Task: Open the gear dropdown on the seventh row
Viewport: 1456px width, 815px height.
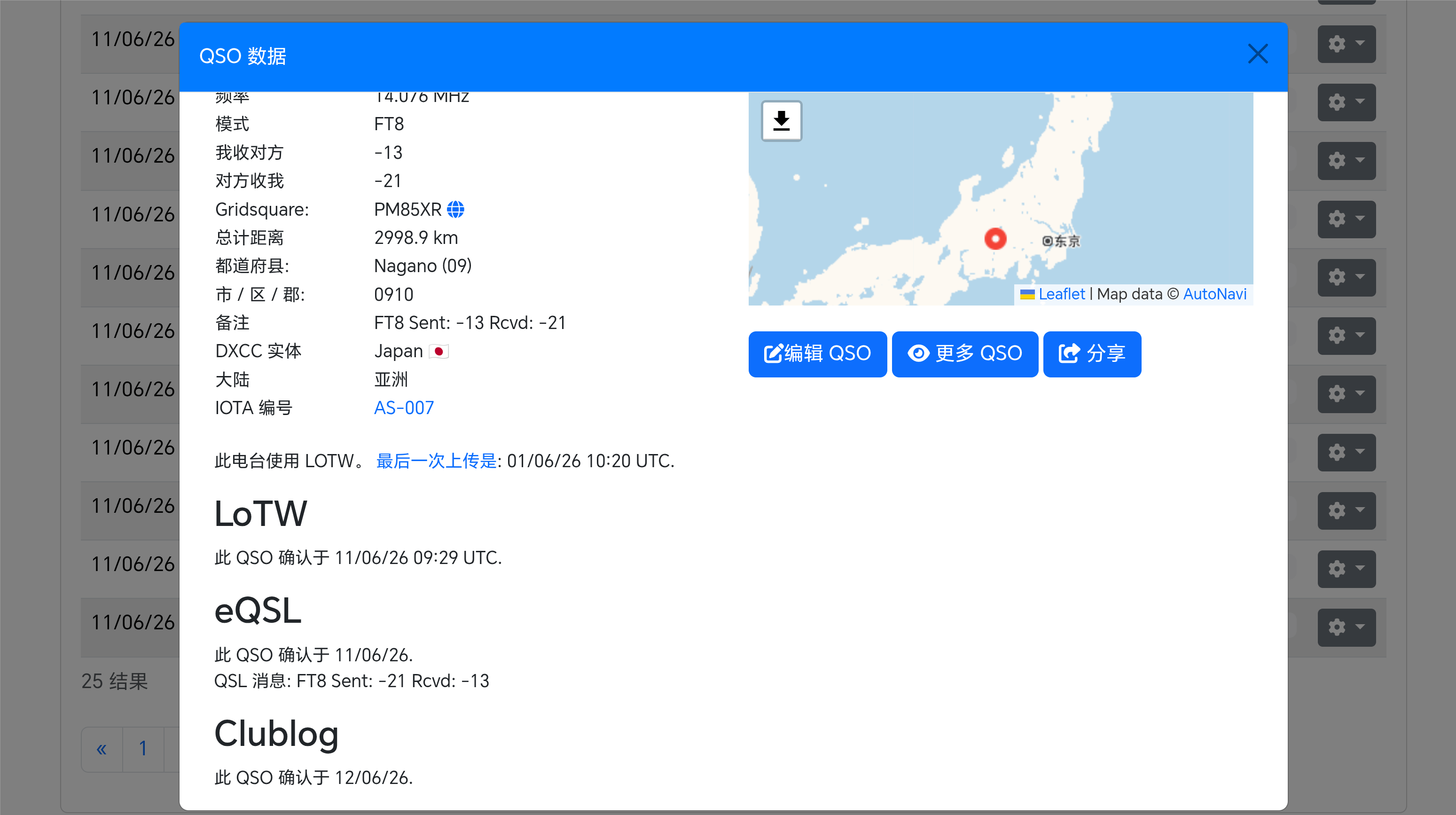Action: pyautogui.click(x=1346, y=394)
